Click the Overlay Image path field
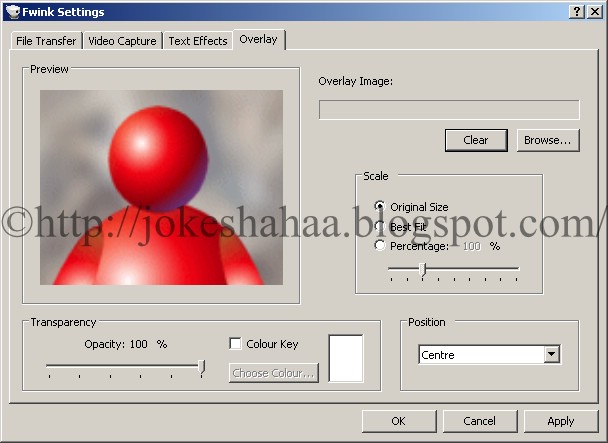Image resolution: width=608 pixels, height=443 pixels. (449, 110)
